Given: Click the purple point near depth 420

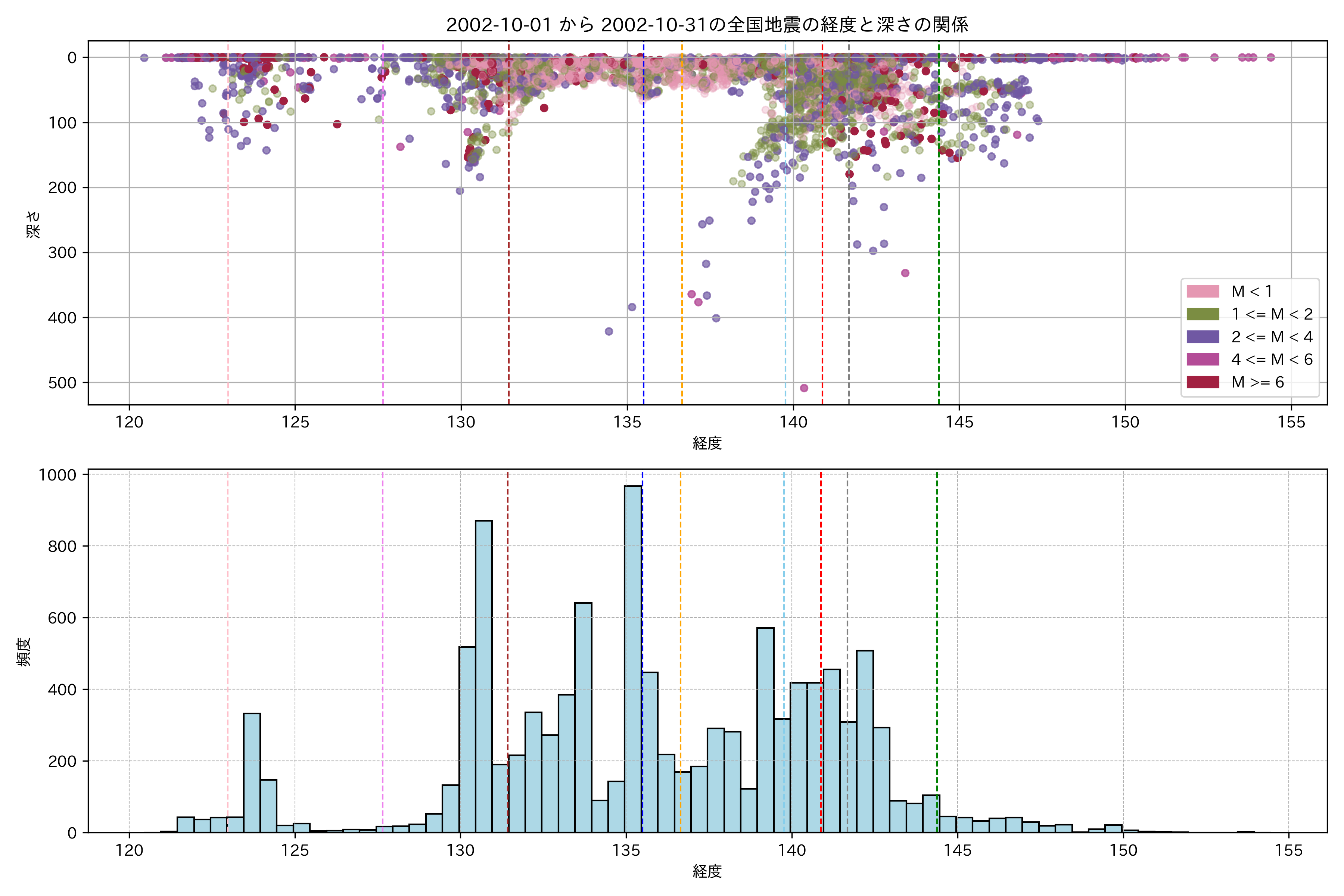Looking at the screenshot, I should [x=609, y=332].
